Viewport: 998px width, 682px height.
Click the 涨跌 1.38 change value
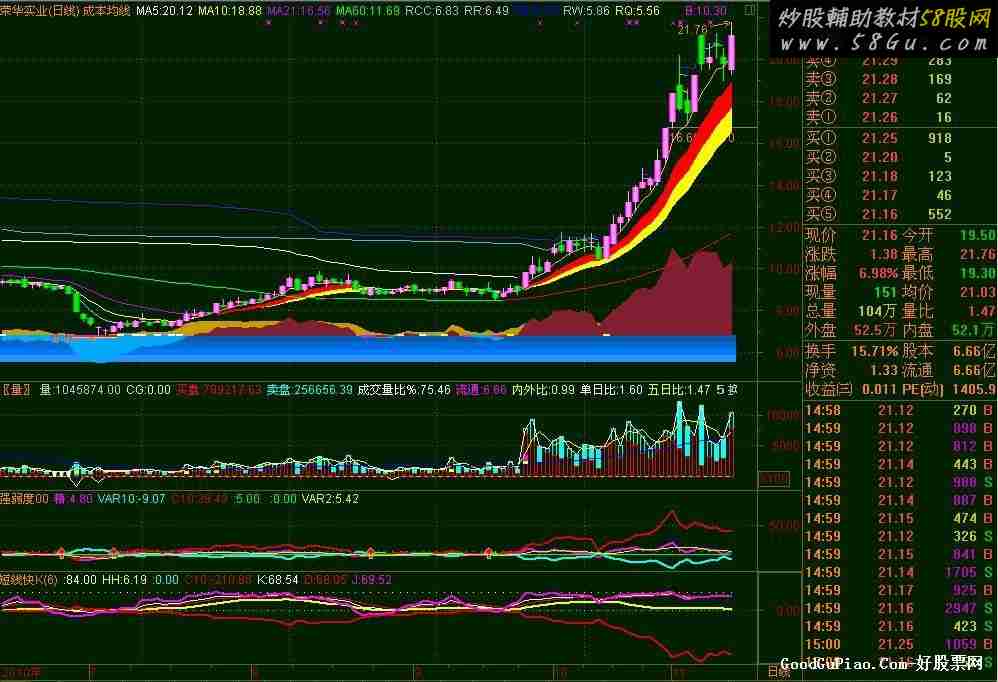tap(852, 254)
